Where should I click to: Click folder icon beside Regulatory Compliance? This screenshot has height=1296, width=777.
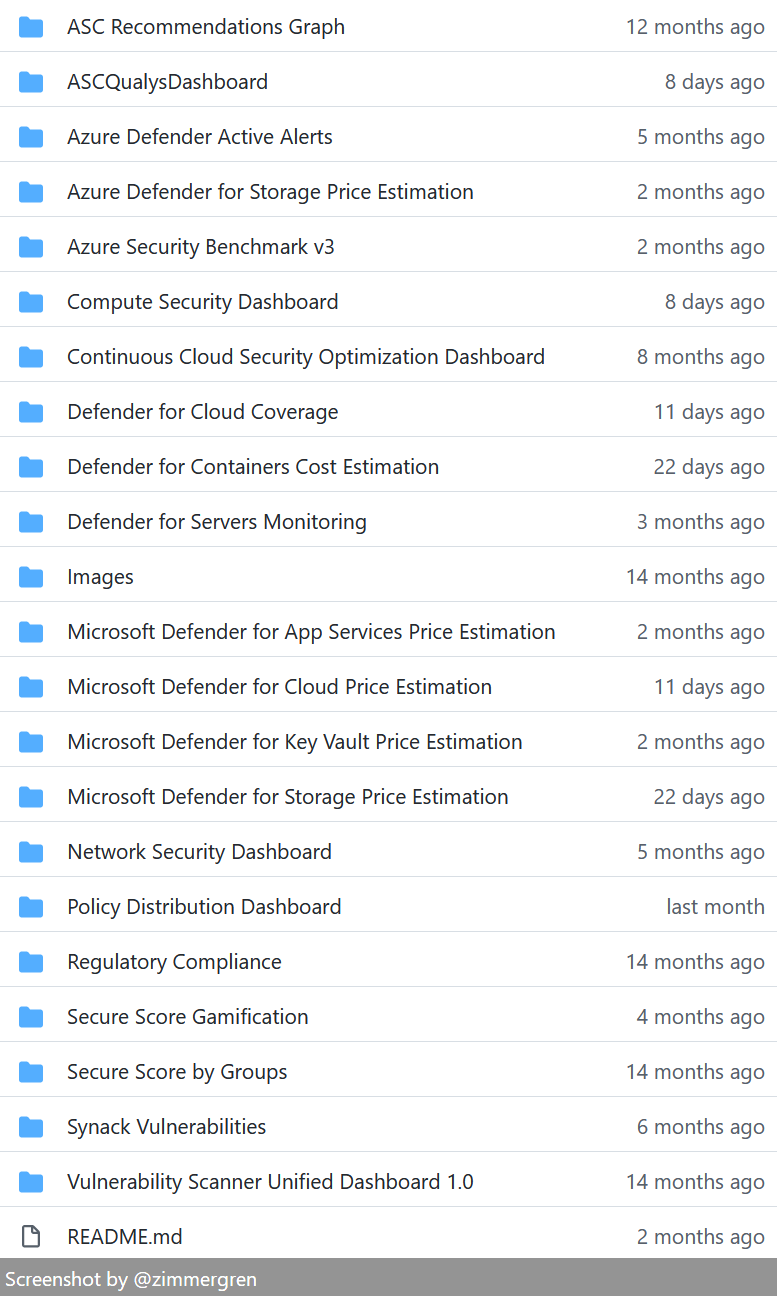tap(31, 962)
